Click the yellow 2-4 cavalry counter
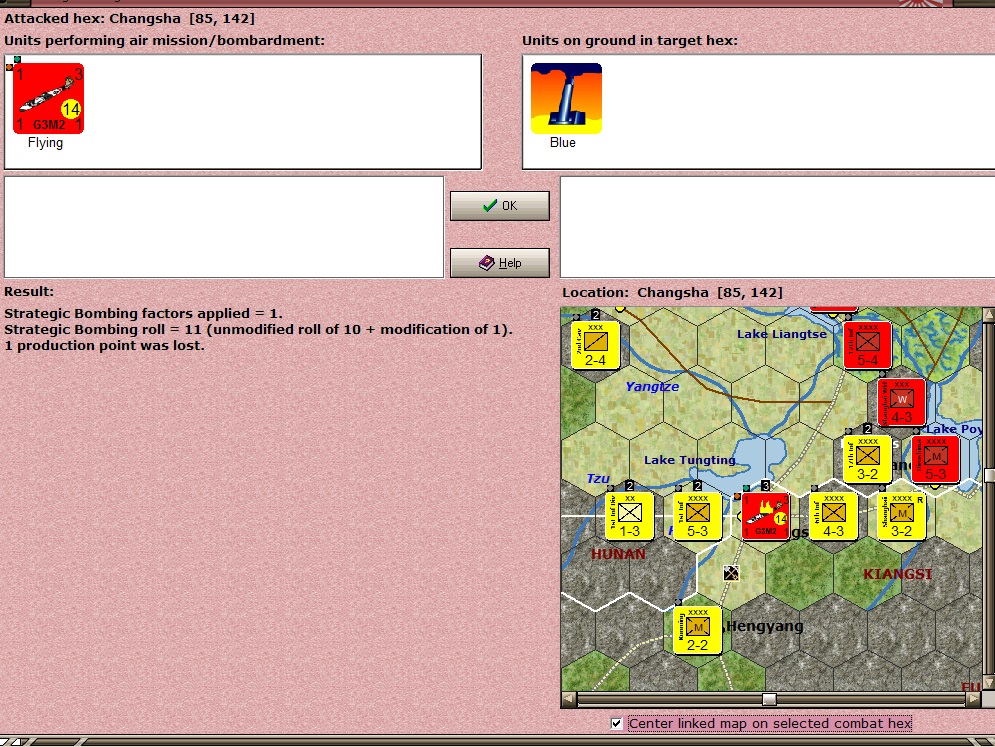The height and width of the screenshot is (747, 995). [x=595, y=345]
